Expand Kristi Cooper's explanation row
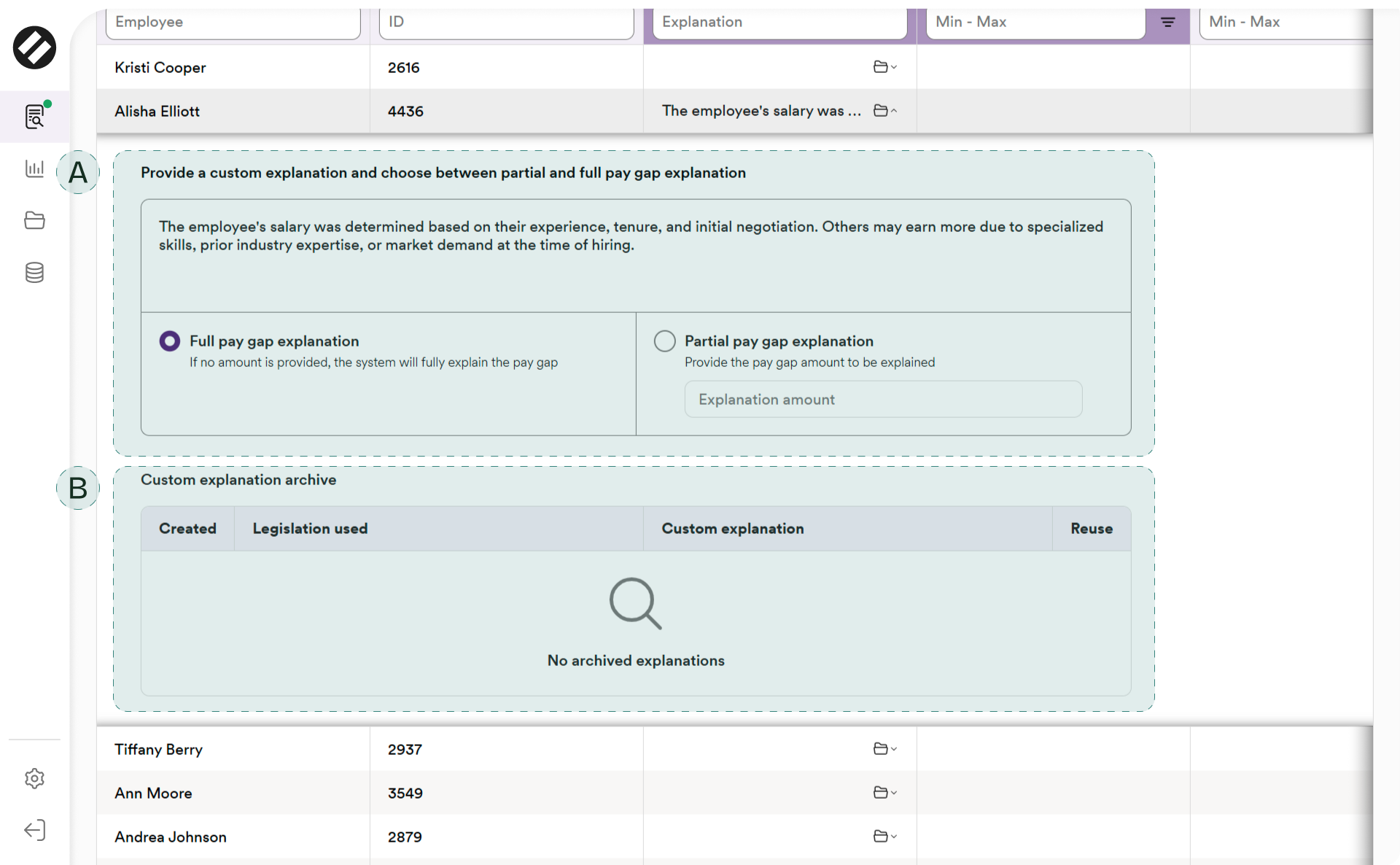The height and width of the screenshot is (865, 1400). coord(884,67)
